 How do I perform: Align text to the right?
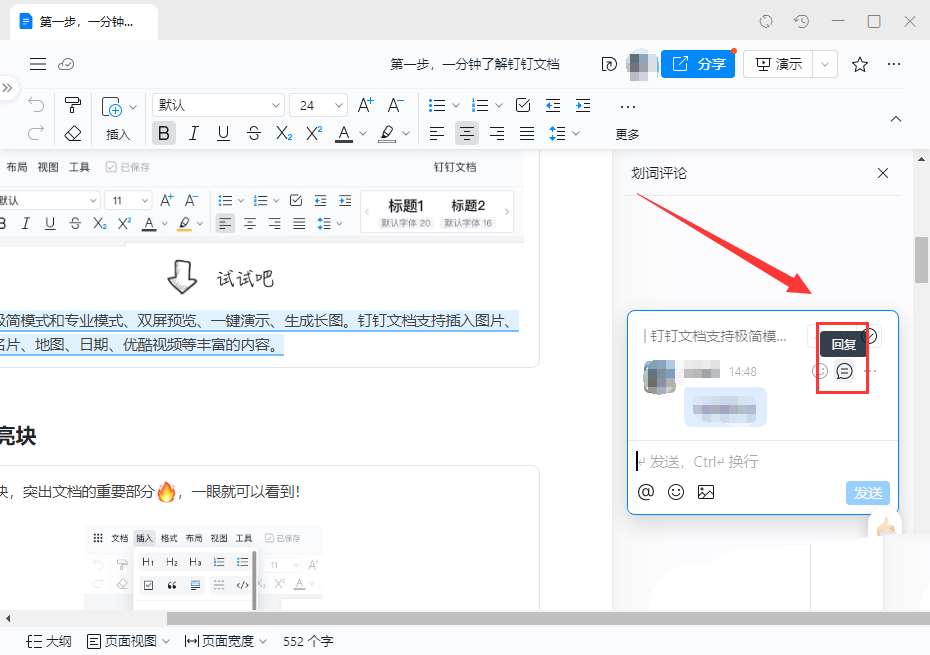click(x=497, y=133)
